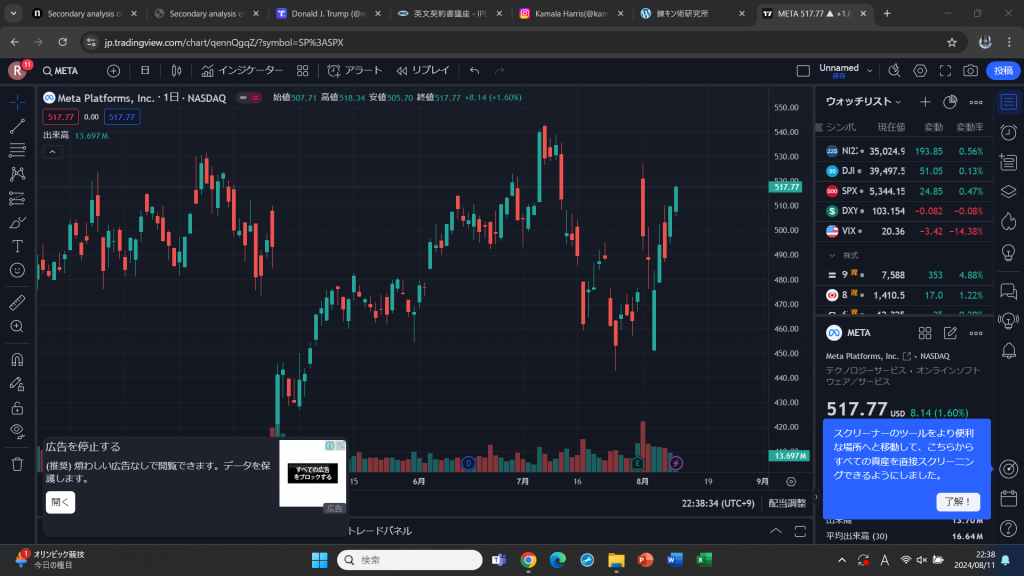Take a chart snapshot with camera icon

970,71
